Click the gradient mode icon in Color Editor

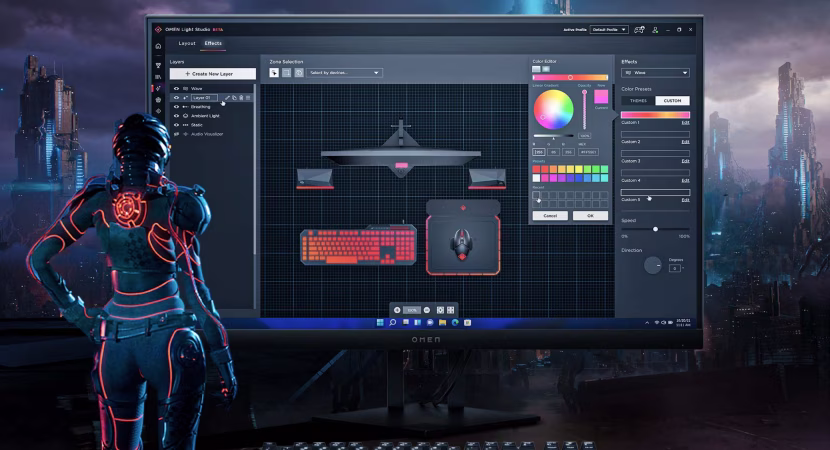[546, 69]
